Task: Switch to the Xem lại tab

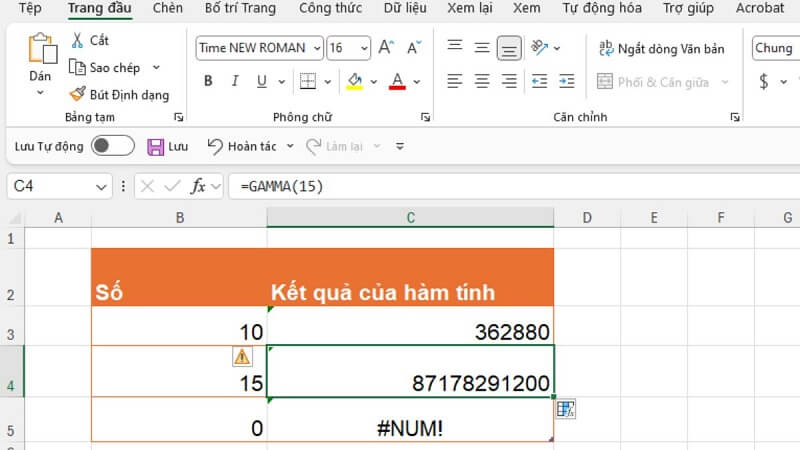Action: click(x=469, y=8)
